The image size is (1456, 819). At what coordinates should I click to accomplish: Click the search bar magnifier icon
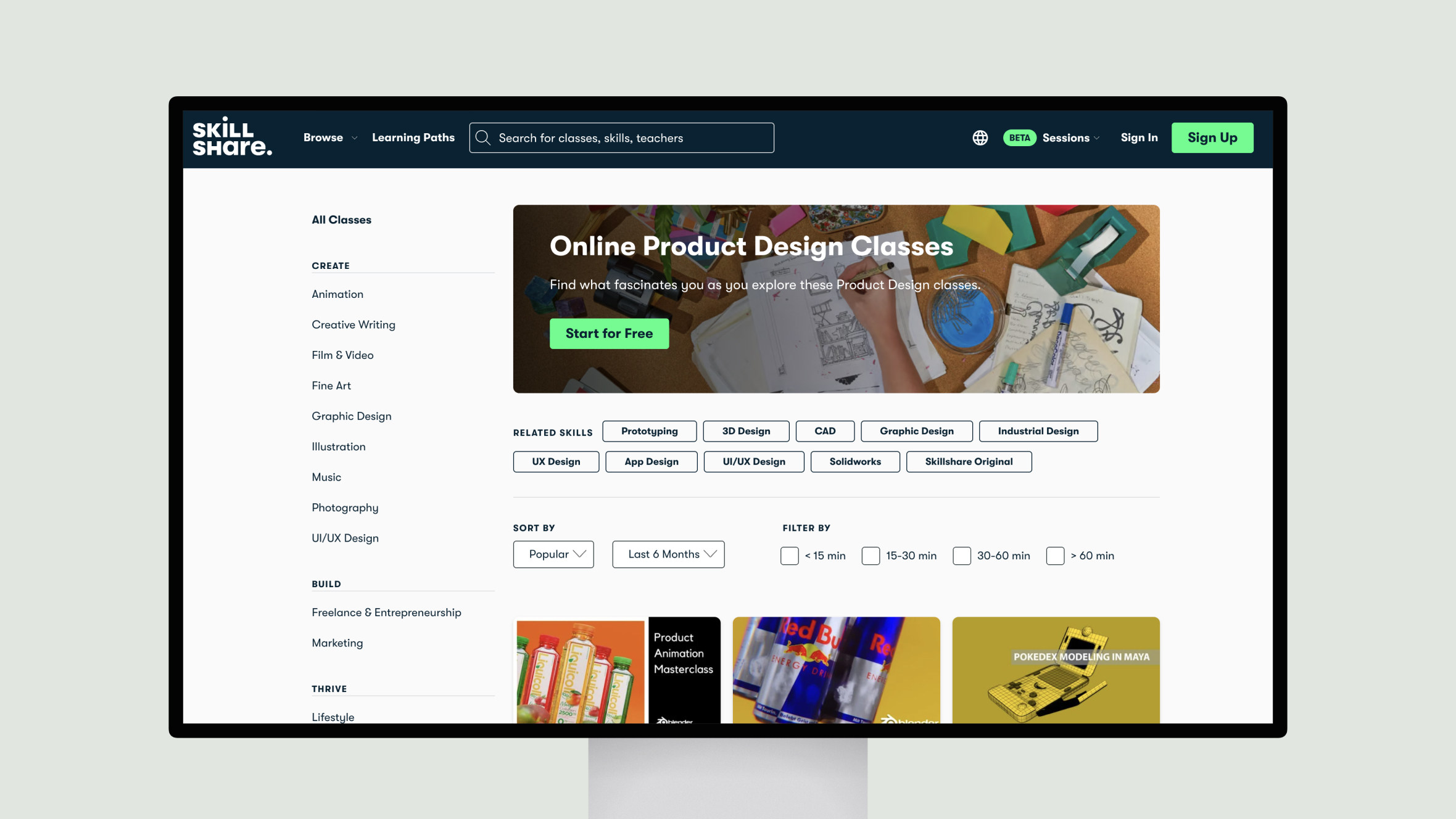point(483,137)
